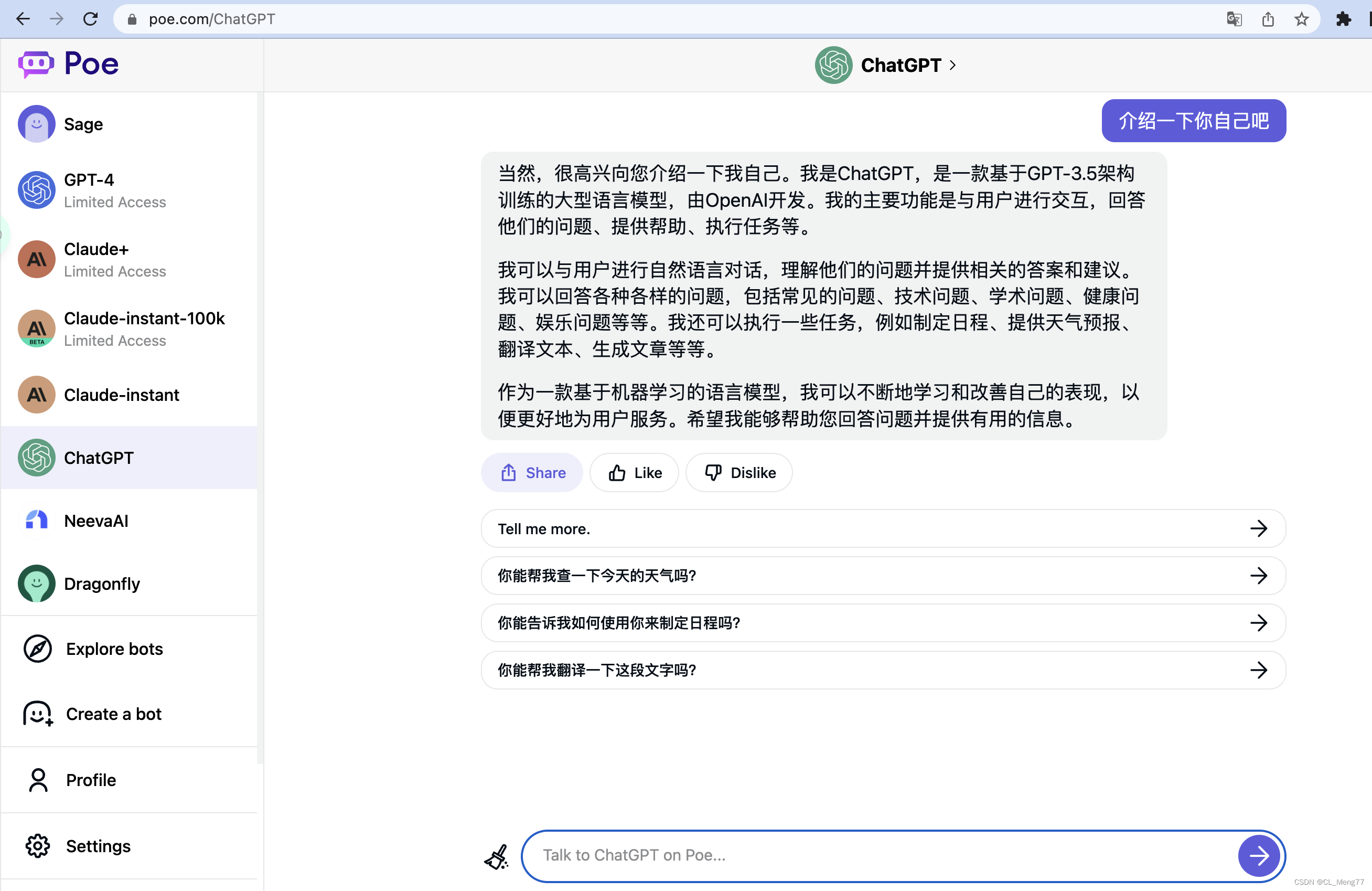1372x891 pixels.
Task: Choose the 'Tell me more.' suggestion
Action: 883,528
